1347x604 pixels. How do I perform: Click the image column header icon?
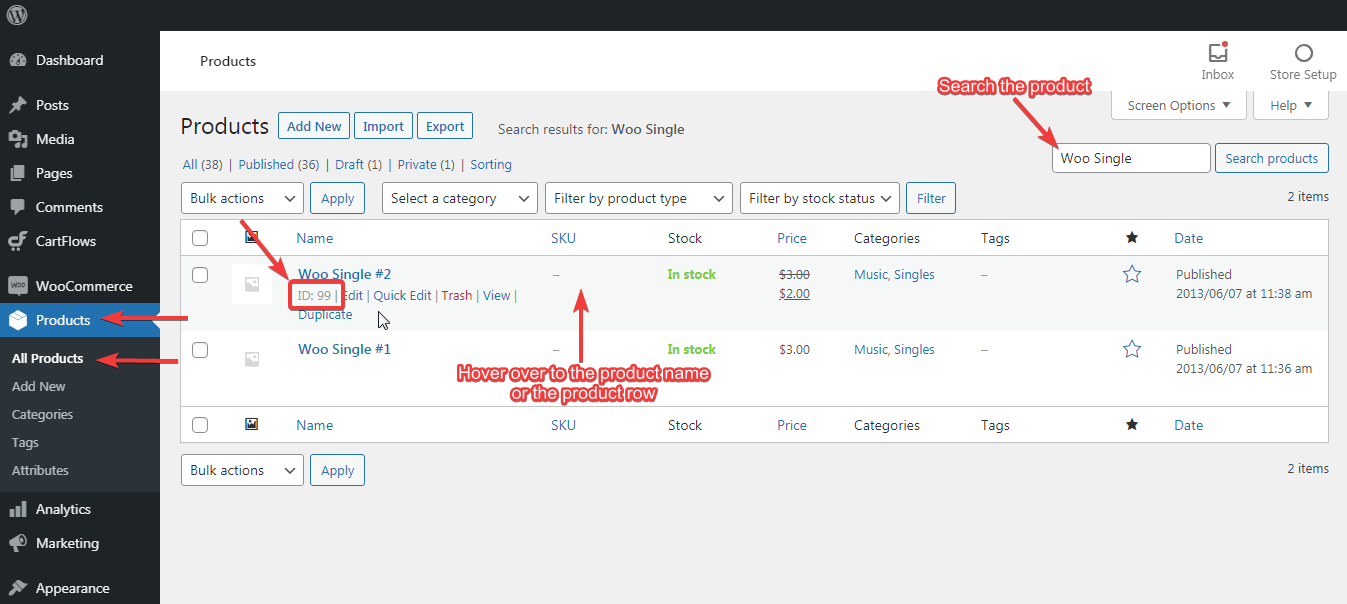click(252, 238)
